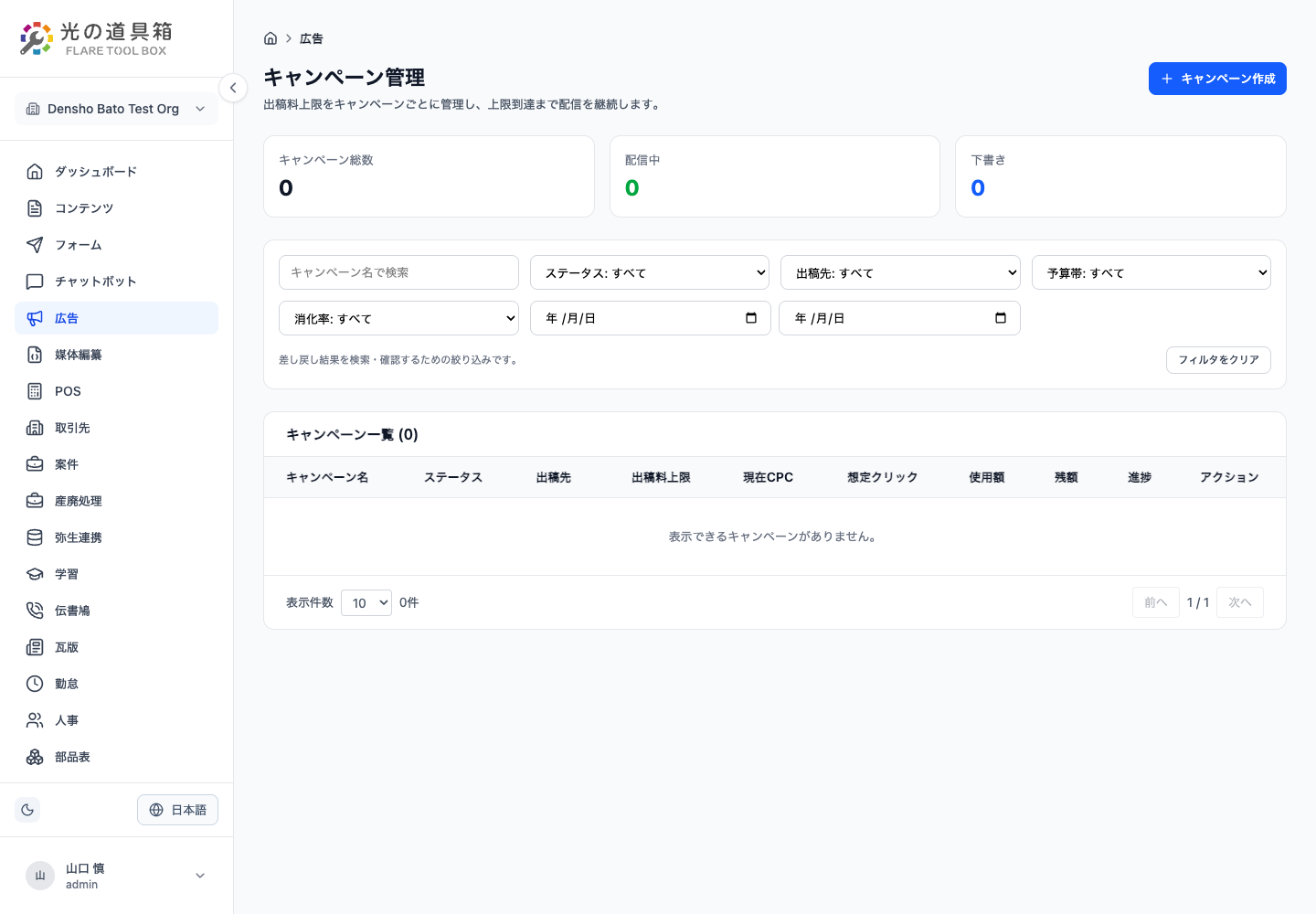This screenshot has height=914, width=1316.
Task: Click the 取引先 building icon
Action: click(x=35, y=428)
